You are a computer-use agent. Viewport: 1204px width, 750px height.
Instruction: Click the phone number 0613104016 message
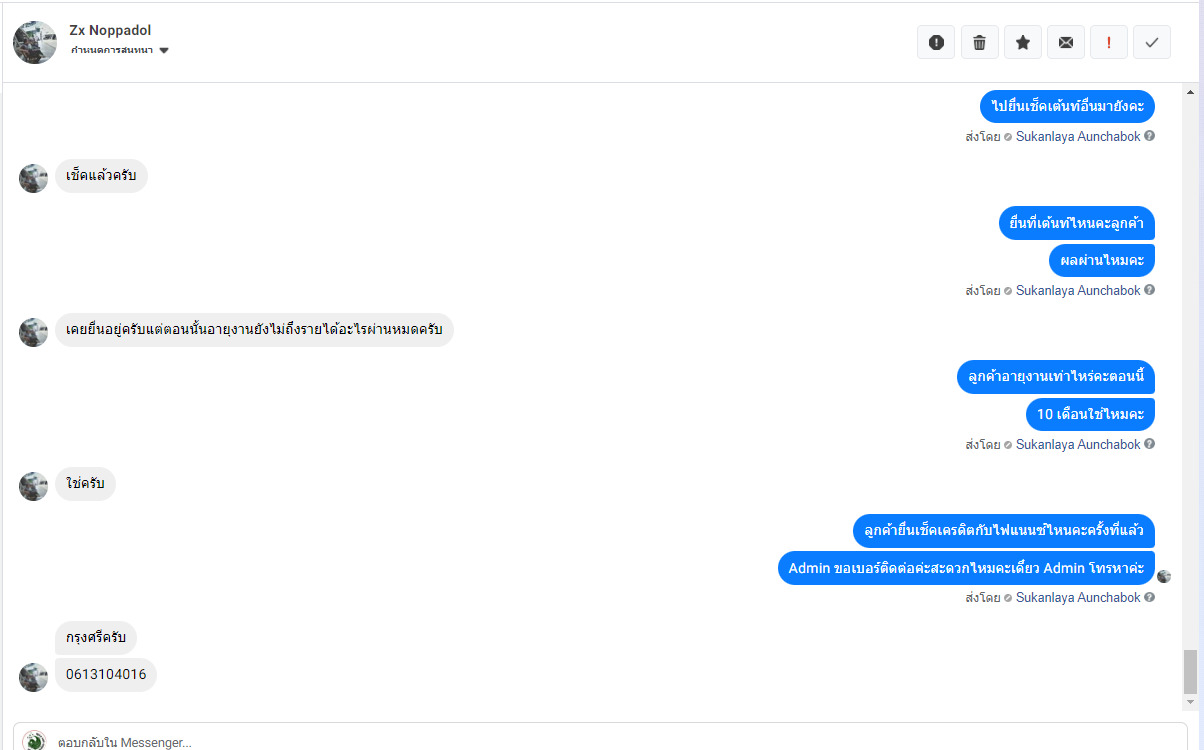[x=106, y=674]
